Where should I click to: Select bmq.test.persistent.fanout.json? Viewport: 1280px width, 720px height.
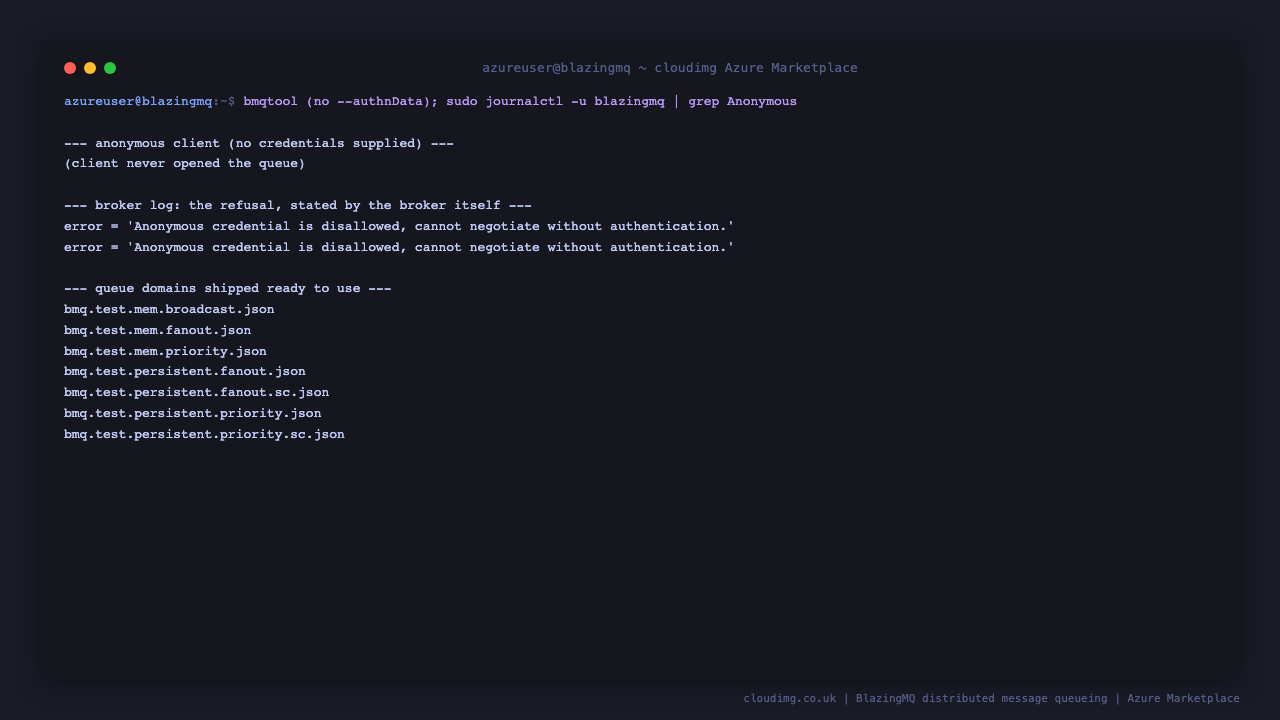[185, 372]
